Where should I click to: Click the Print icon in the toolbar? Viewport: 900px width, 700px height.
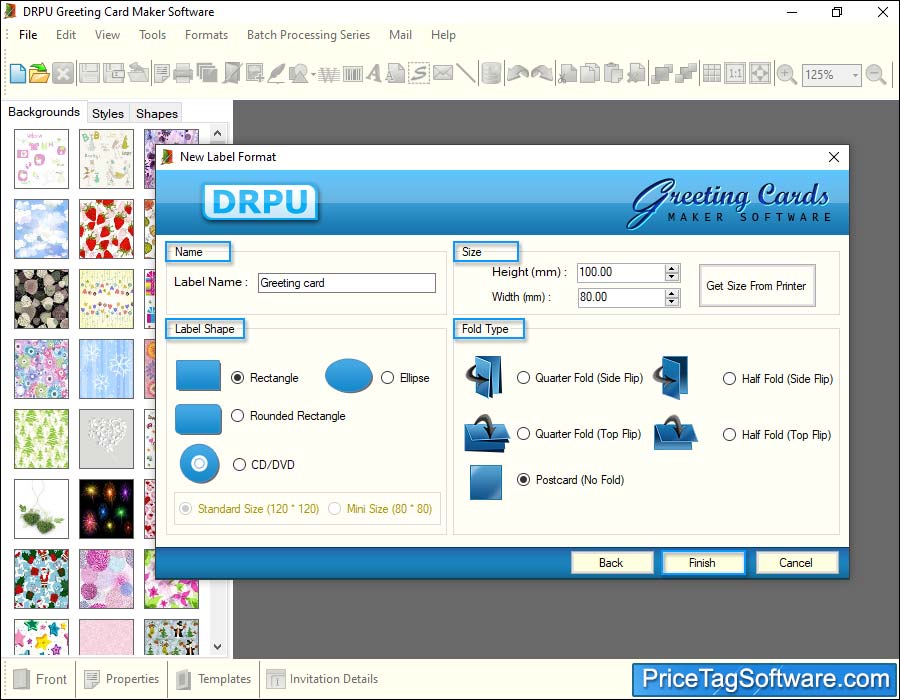pyautogui.click(x=183, y=74)
